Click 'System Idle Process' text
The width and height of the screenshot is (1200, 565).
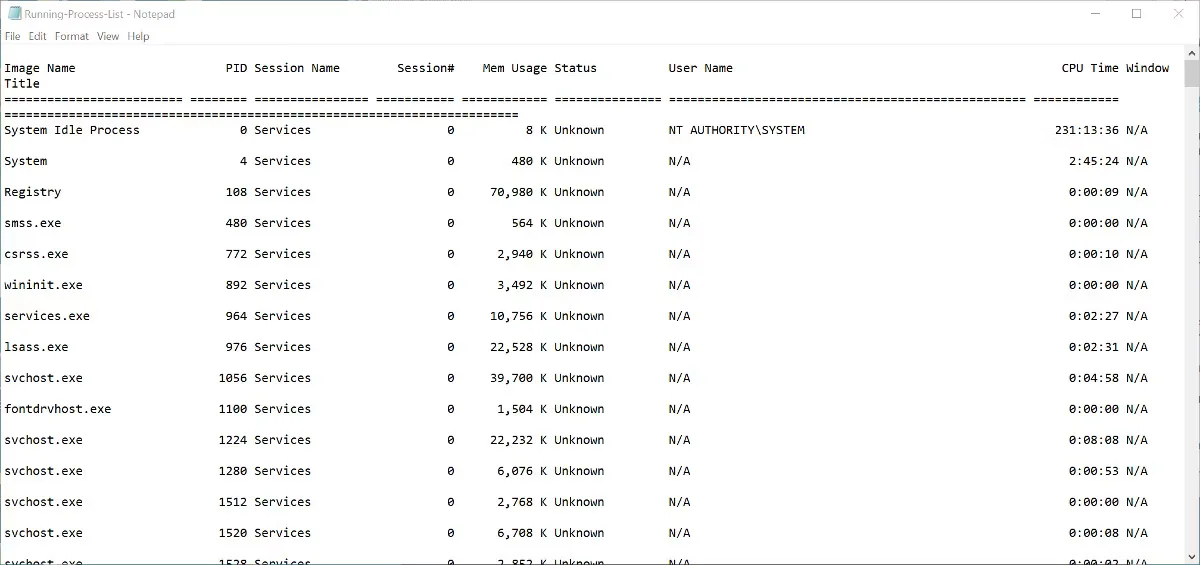pyautogui.click(x=72, y=130)
